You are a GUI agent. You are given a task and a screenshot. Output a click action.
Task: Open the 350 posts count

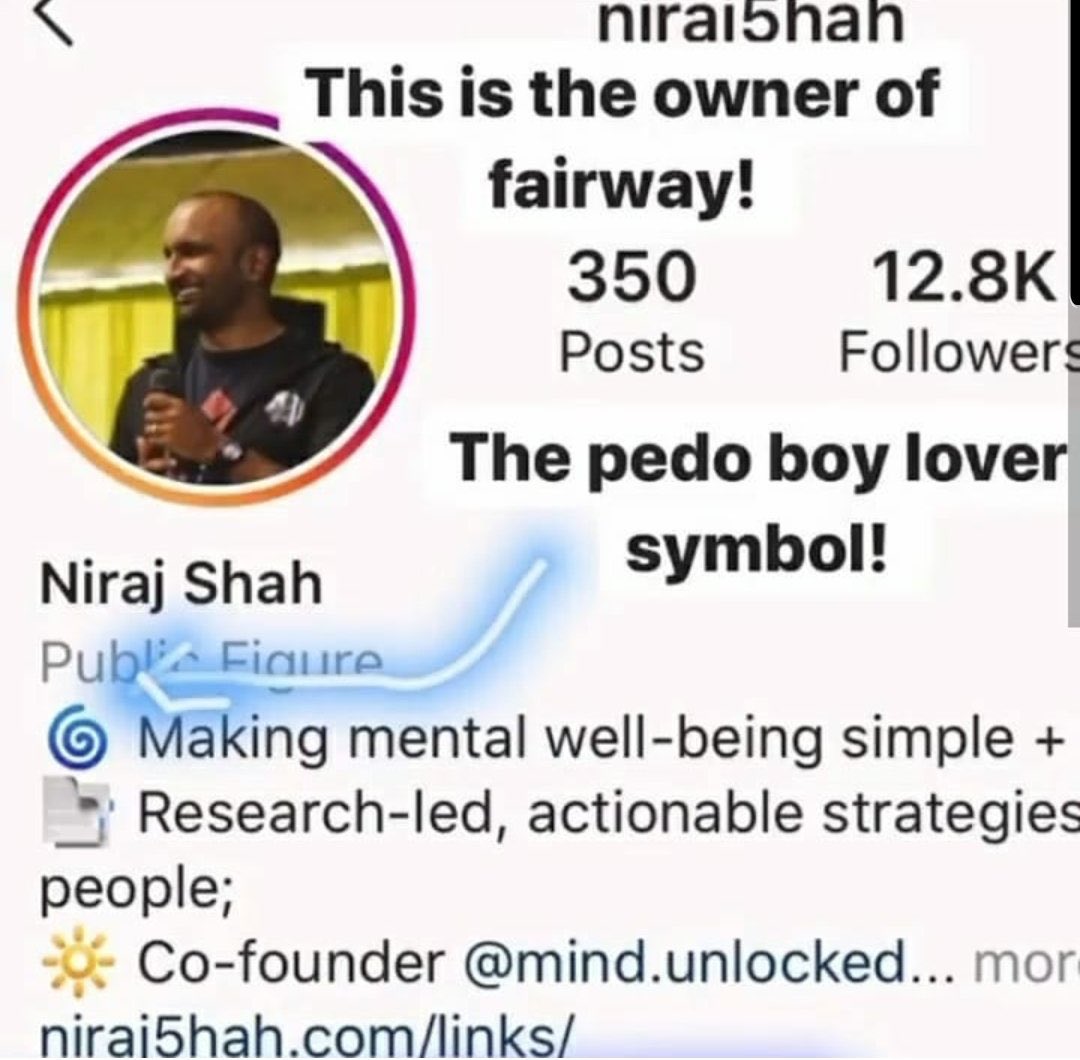[631, 277]
